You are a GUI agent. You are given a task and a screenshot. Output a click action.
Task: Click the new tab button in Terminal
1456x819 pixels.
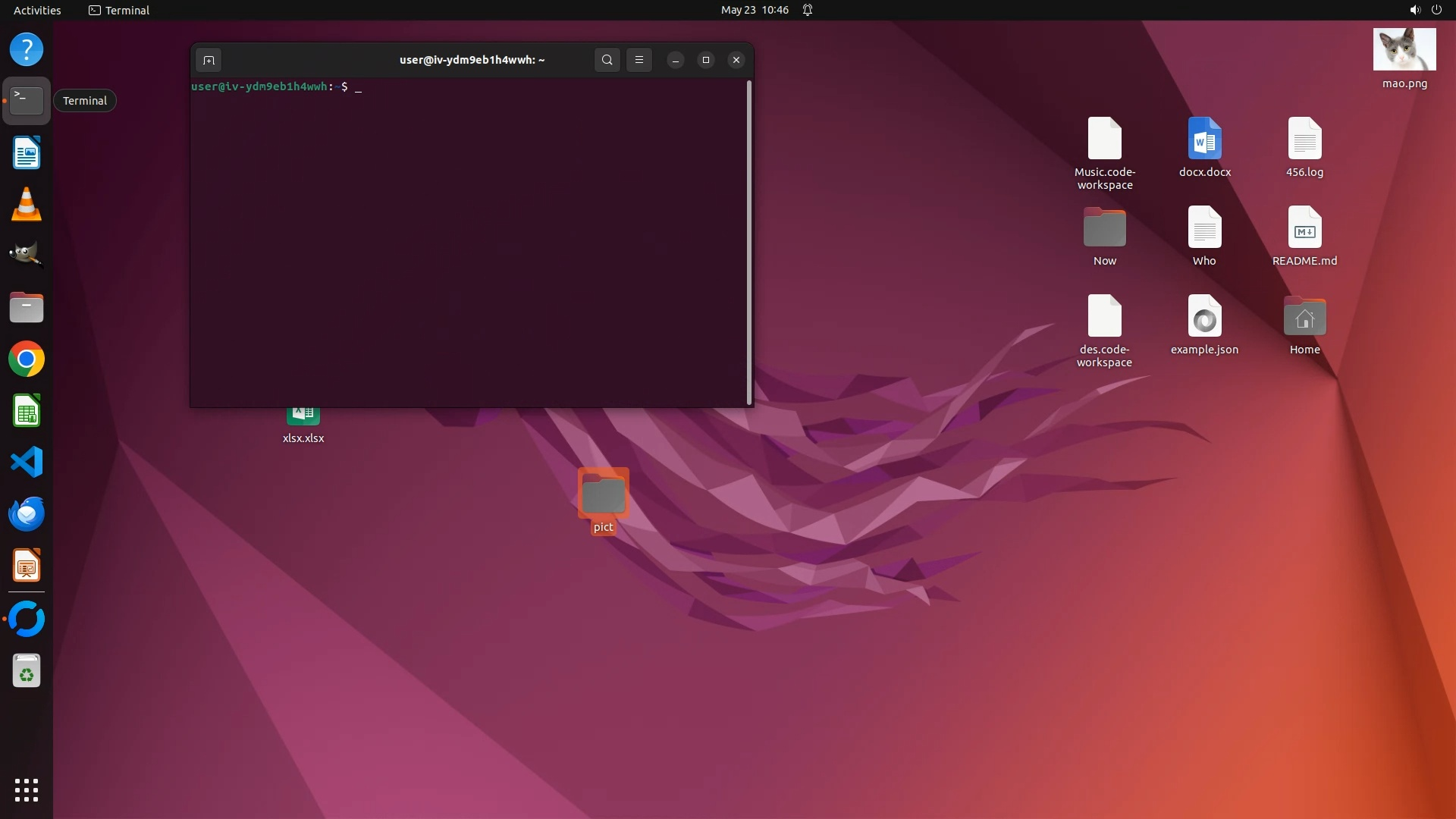tap(209, 60)
